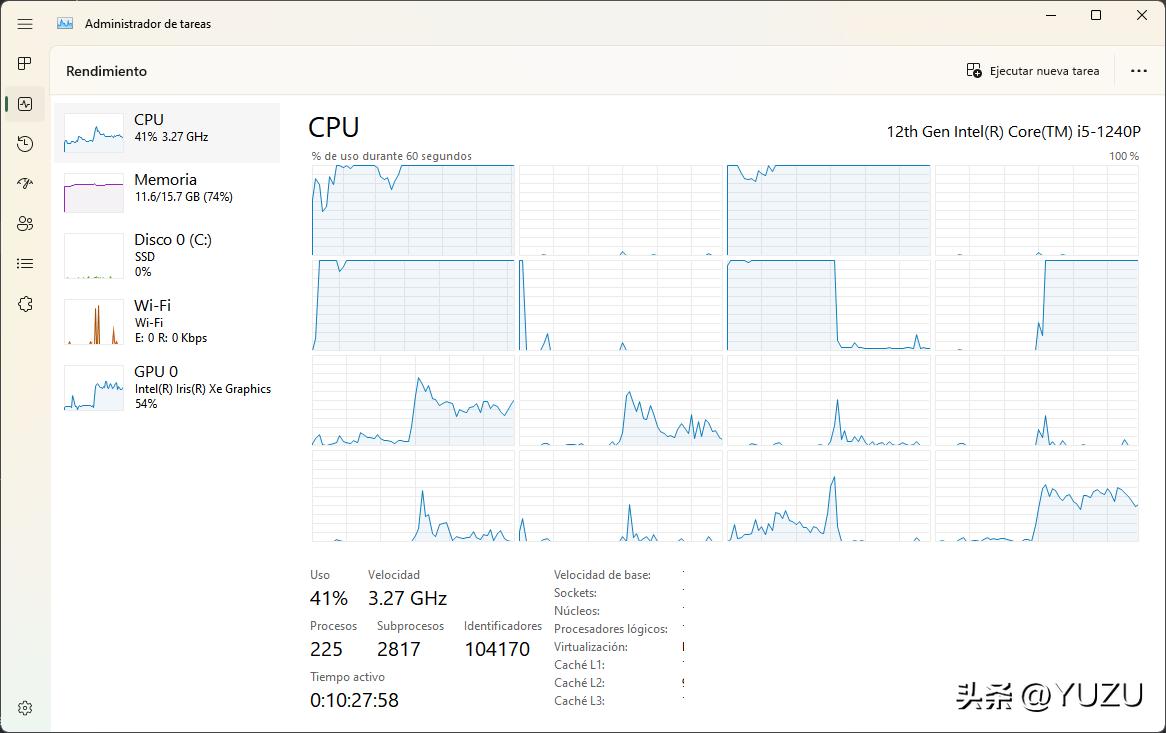Maximize the Task Manager window

coord(1096,15)
